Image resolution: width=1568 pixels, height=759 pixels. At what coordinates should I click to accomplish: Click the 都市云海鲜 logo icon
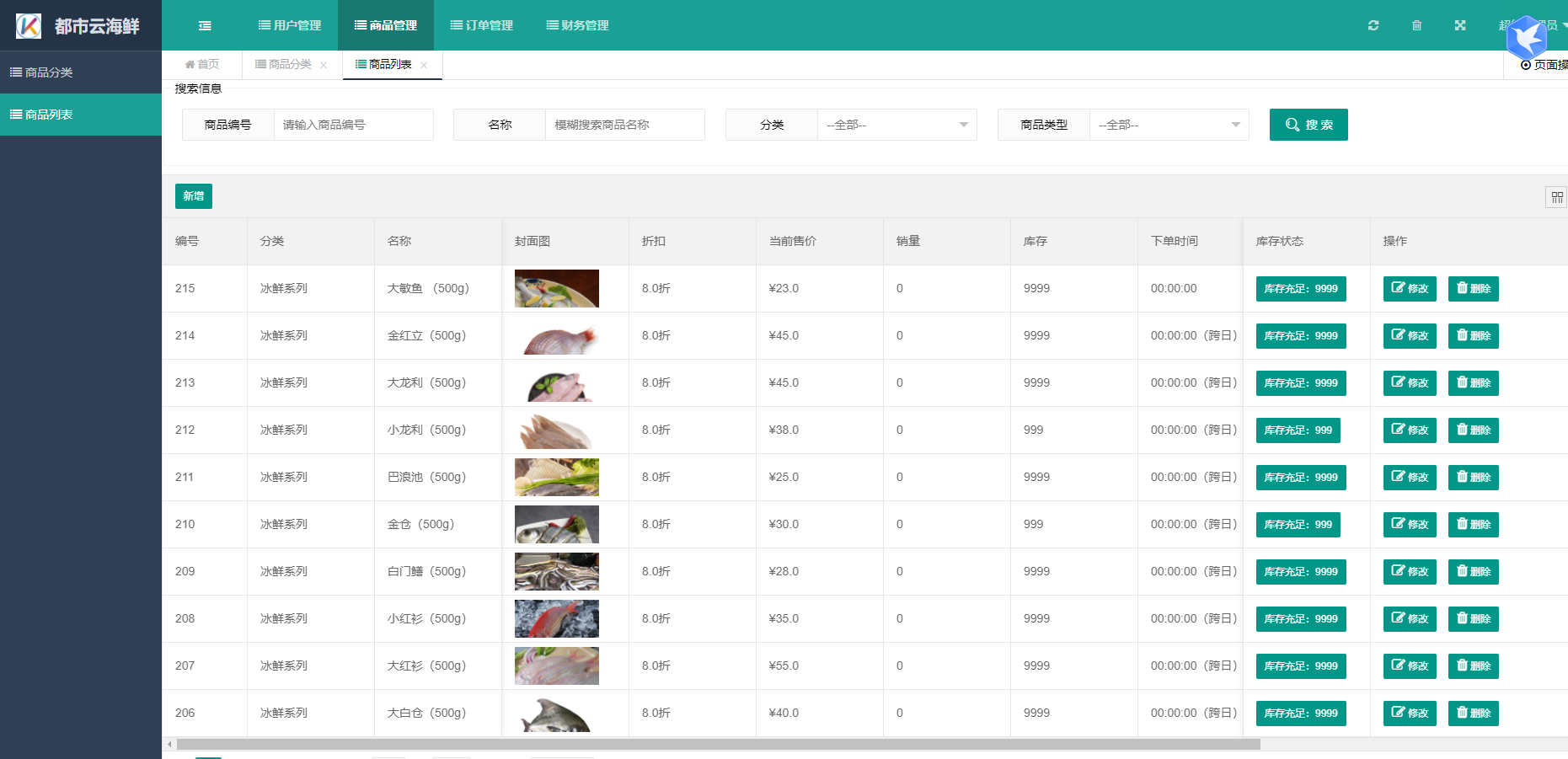pos(29,26)
